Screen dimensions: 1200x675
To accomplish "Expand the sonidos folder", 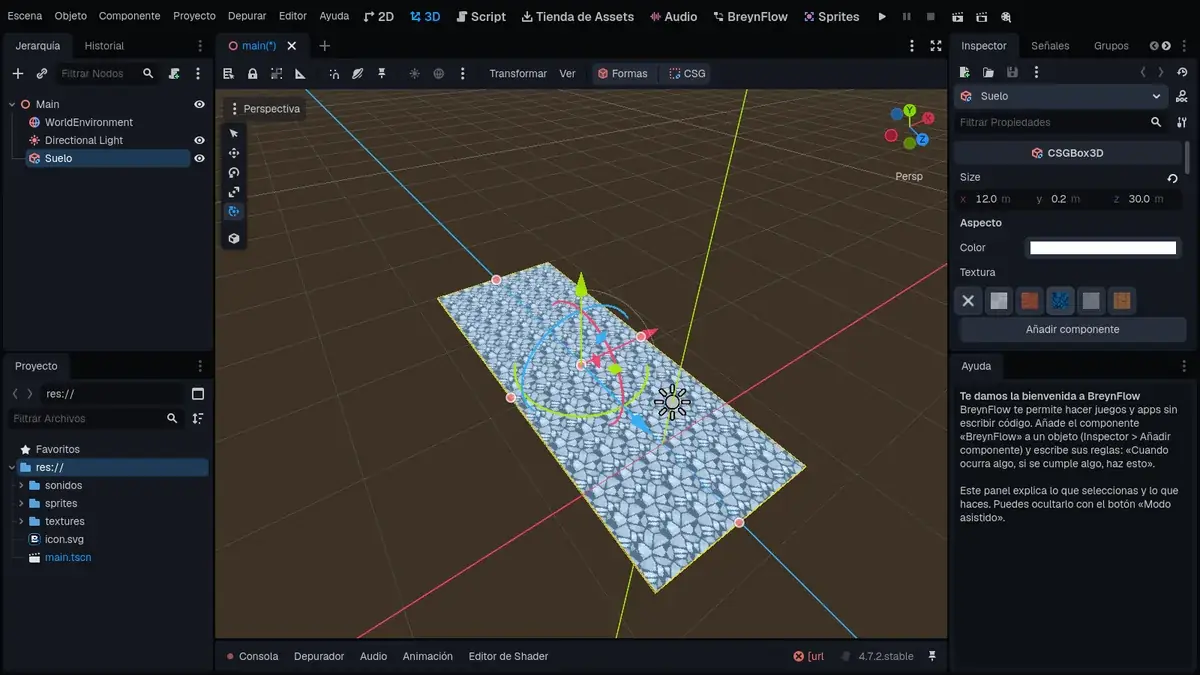I will coord(21,485).
